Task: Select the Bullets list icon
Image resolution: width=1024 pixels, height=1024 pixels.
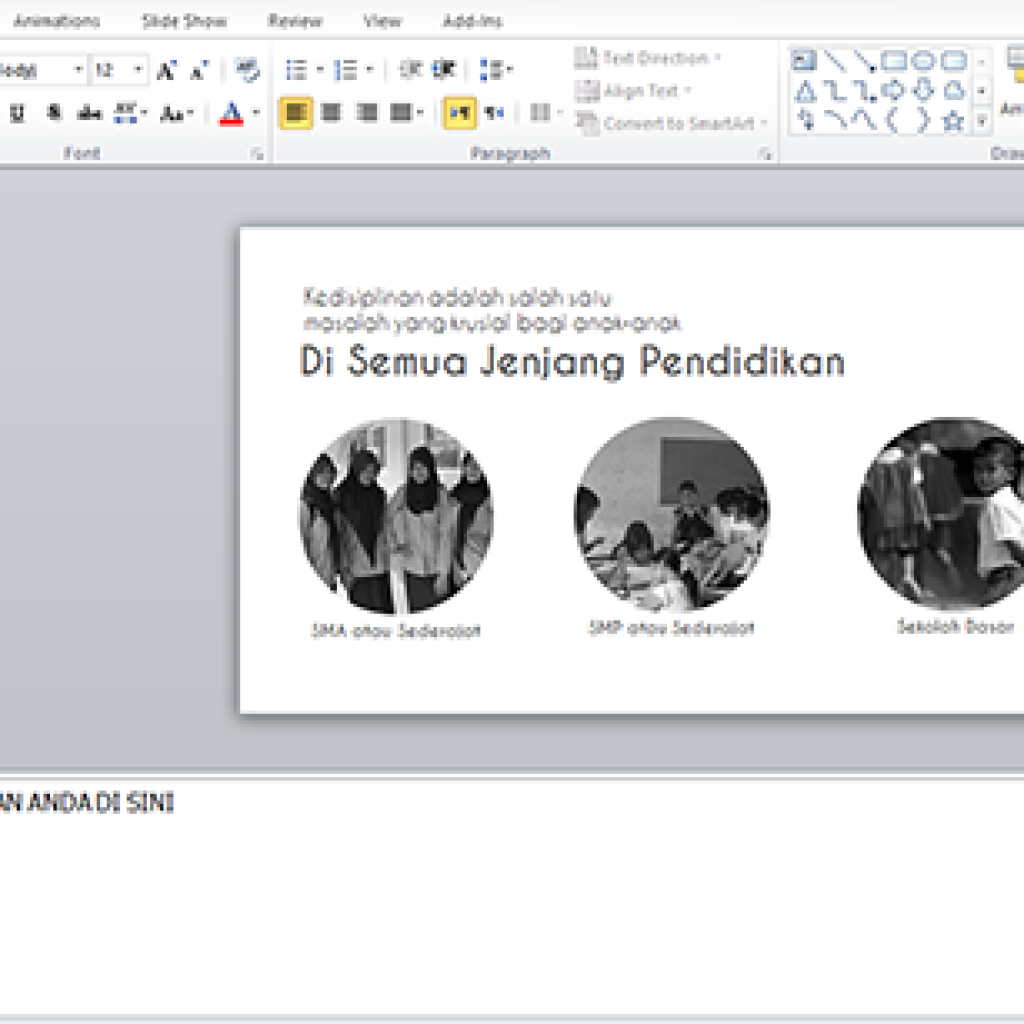Action: tap(297, 69)
